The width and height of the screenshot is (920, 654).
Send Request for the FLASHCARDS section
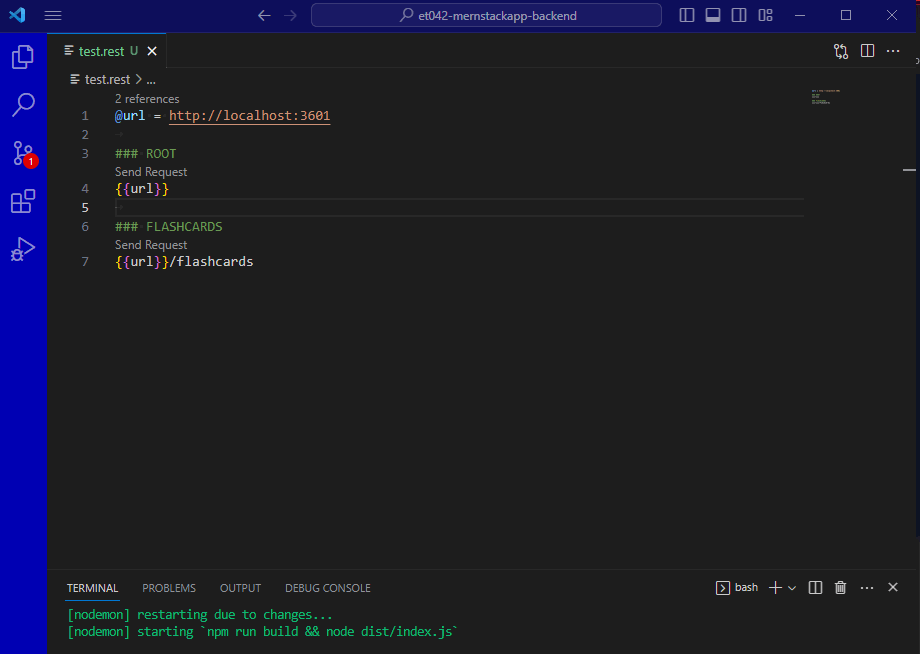tap(151, 245)
